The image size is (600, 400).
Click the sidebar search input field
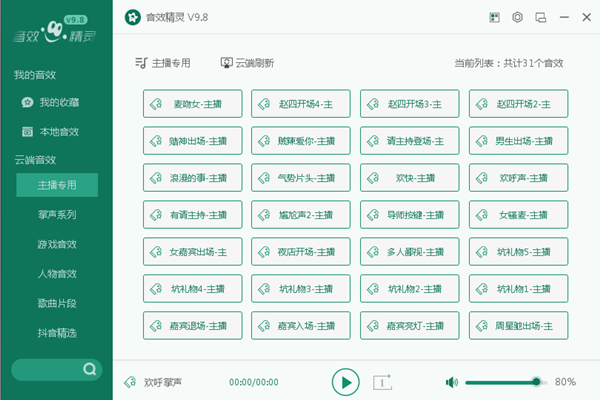click(x=45, y=370)
